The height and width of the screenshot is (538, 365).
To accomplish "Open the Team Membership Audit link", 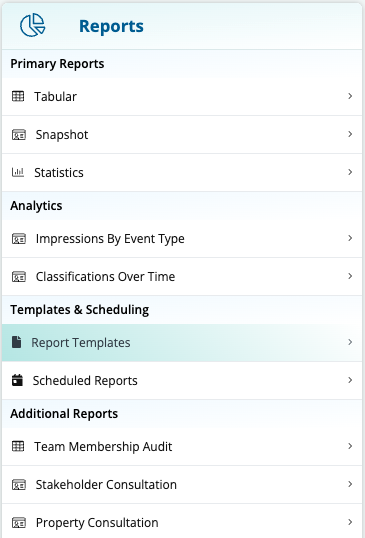I will (182, 446).
